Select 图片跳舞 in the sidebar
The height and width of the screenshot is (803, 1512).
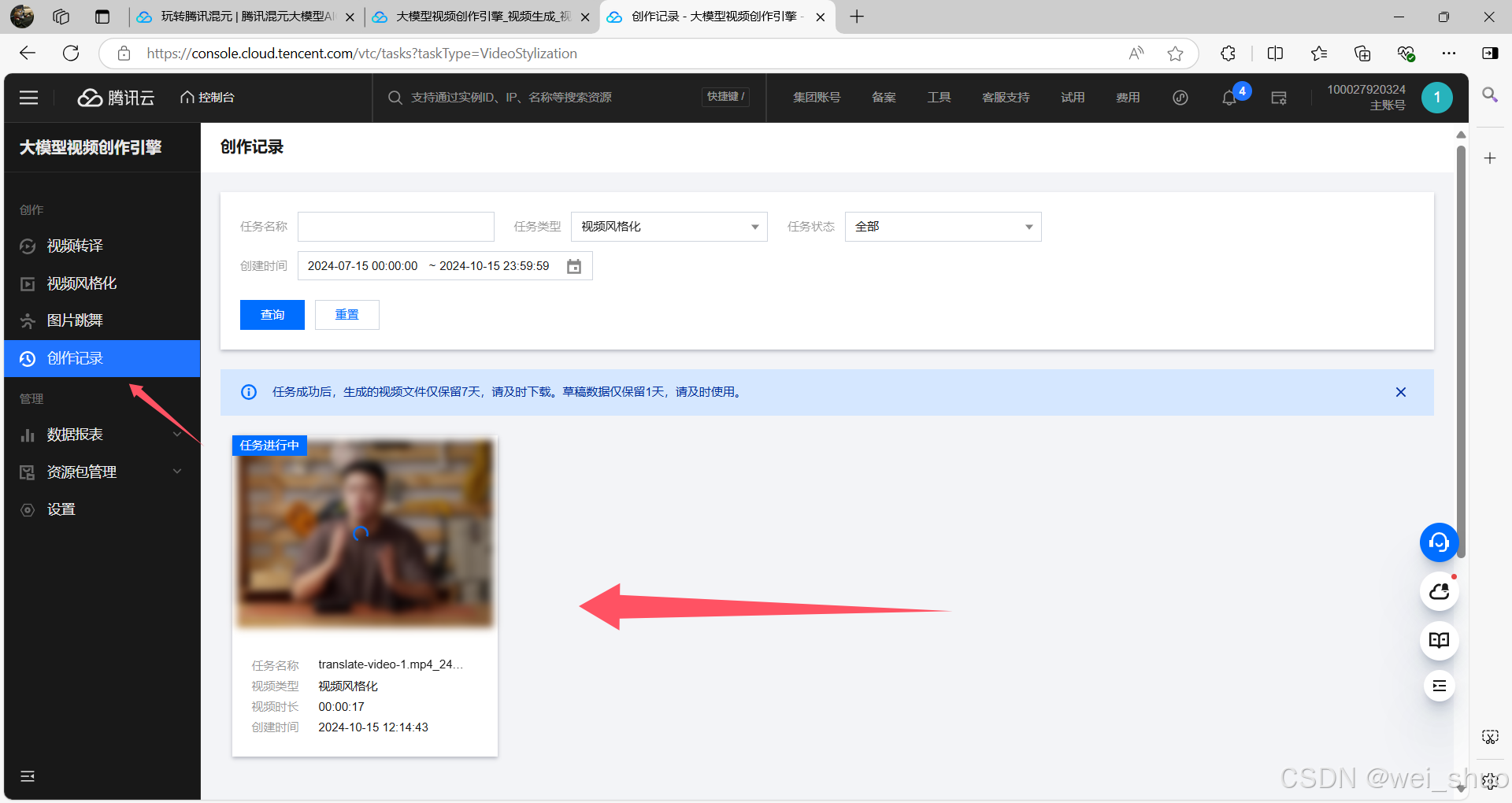(75, 320)
